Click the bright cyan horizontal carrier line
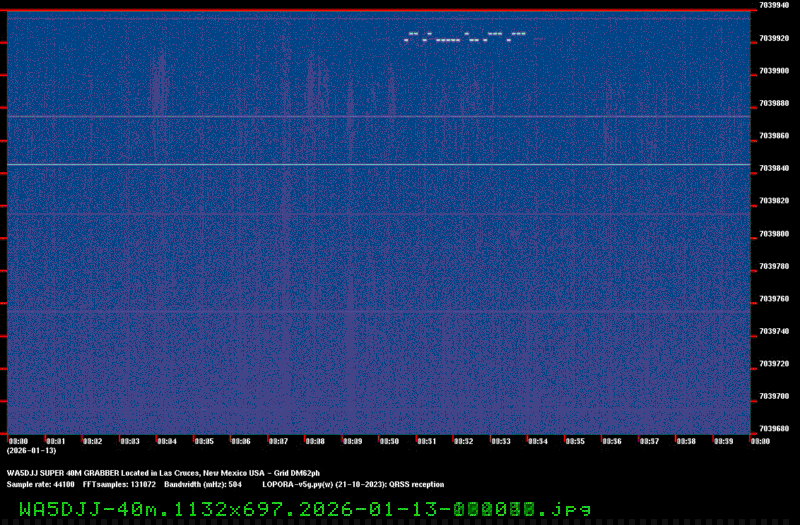This screenshot has height=525, width=800. [378, 164]
